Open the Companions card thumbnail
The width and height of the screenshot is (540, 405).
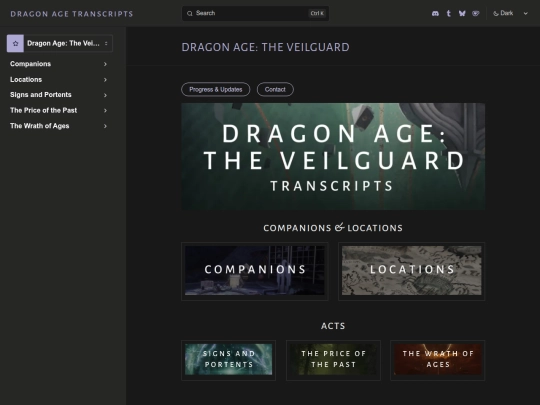[x=255, y=271]
